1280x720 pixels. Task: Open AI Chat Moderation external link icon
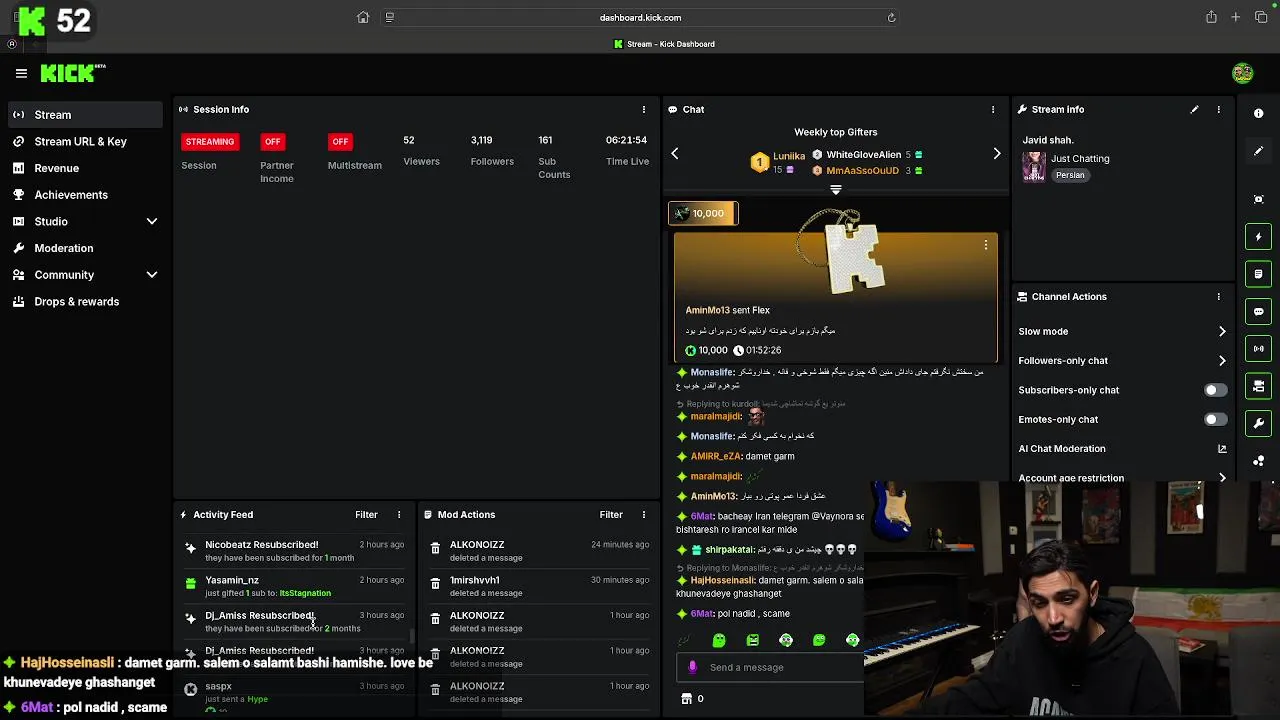1222,449
